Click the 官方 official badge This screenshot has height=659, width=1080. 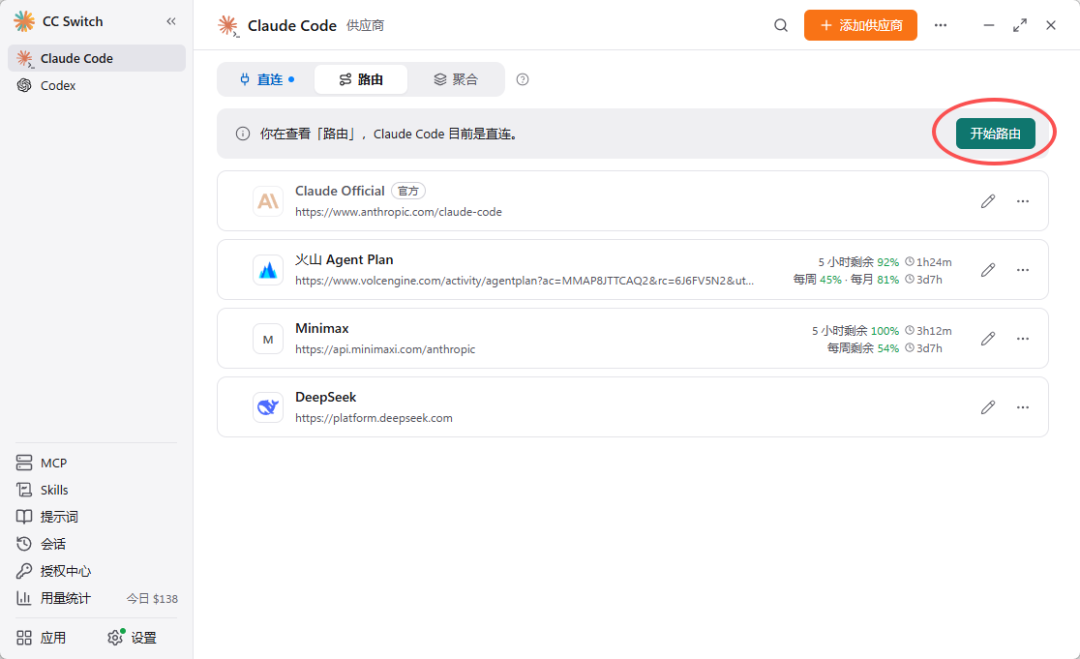coord(408,191)
